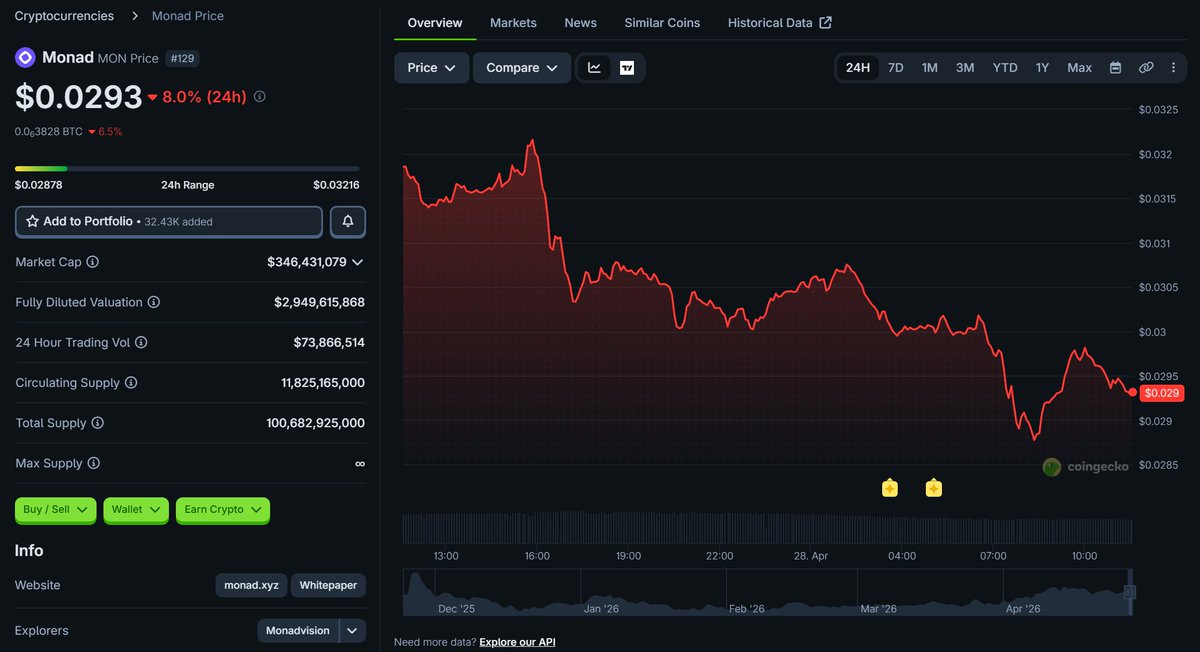
Task: Select the 1M time range
Action: pos(930,68)
